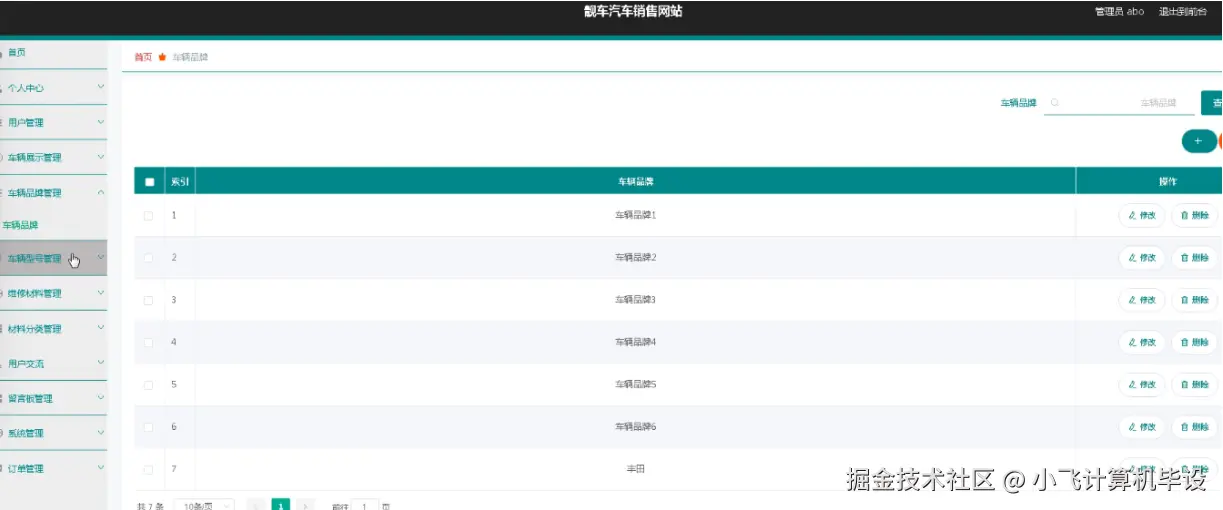
Task: Click 修改 for row 车辆品牌3
Action: coord(1142,300)
